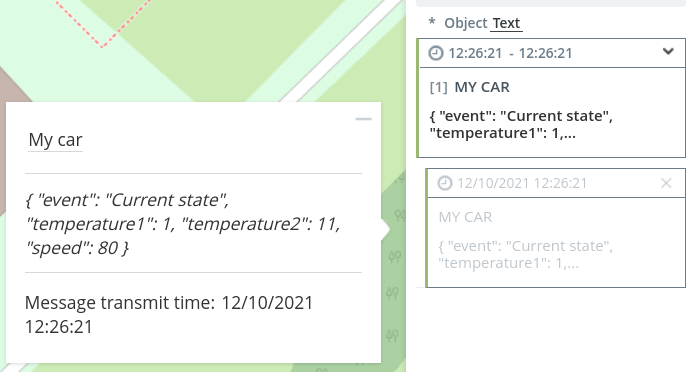Select the greyed MY CAR message title

[465, 217]
